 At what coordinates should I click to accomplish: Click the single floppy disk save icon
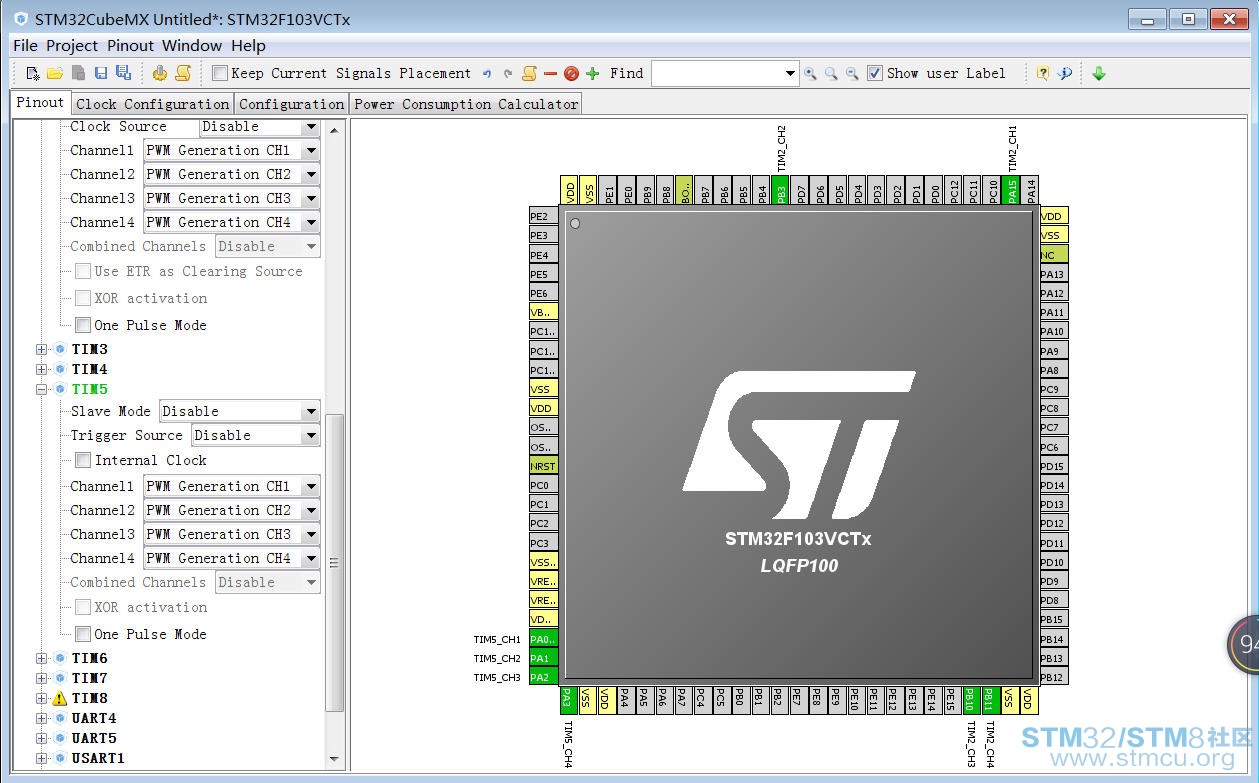(x=100, y=73)
